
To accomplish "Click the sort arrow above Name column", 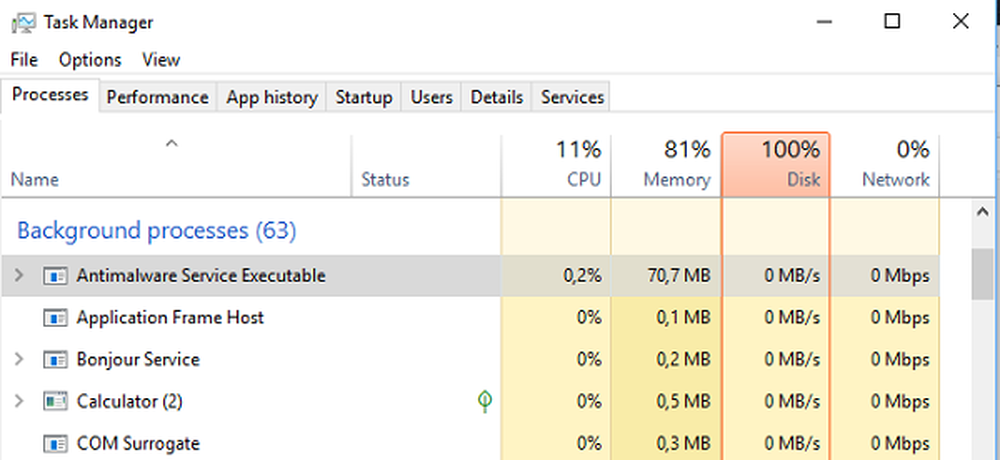I will pos(171,144).
